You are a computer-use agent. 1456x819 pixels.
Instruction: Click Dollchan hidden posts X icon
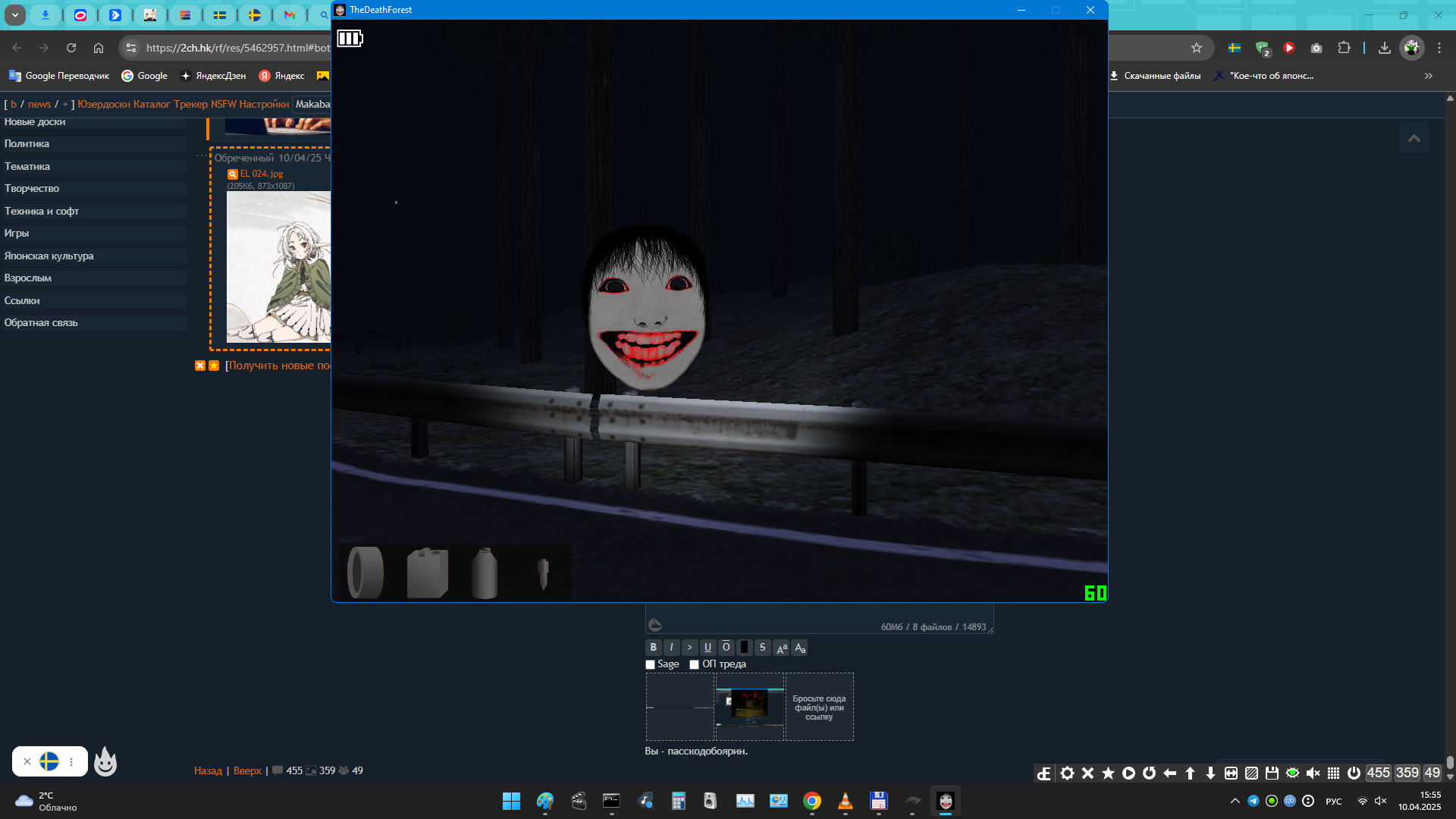click(x=1087, y=773)
